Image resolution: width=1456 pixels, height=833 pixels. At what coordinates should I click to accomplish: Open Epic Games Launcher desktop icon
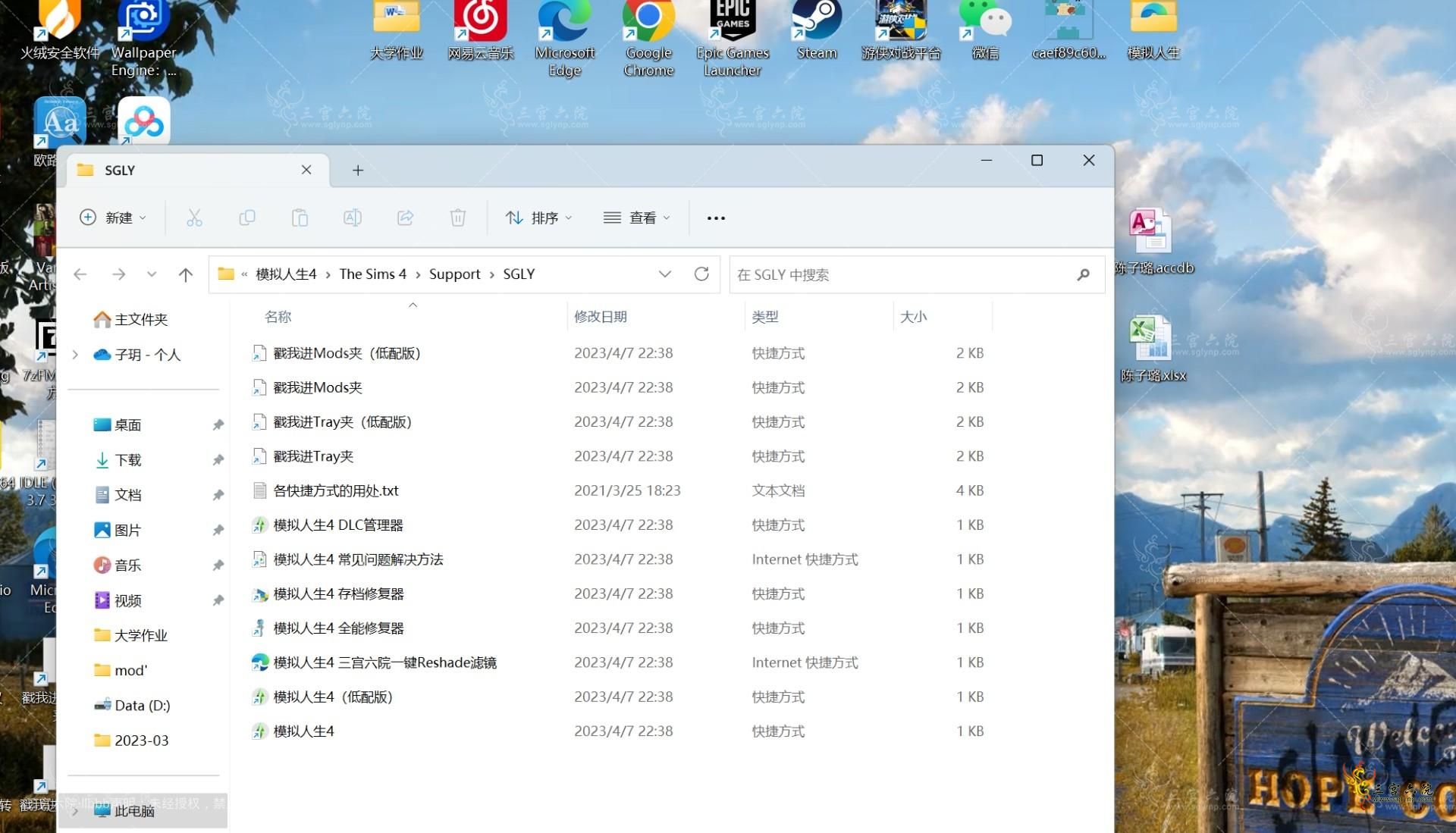point(733,38)
